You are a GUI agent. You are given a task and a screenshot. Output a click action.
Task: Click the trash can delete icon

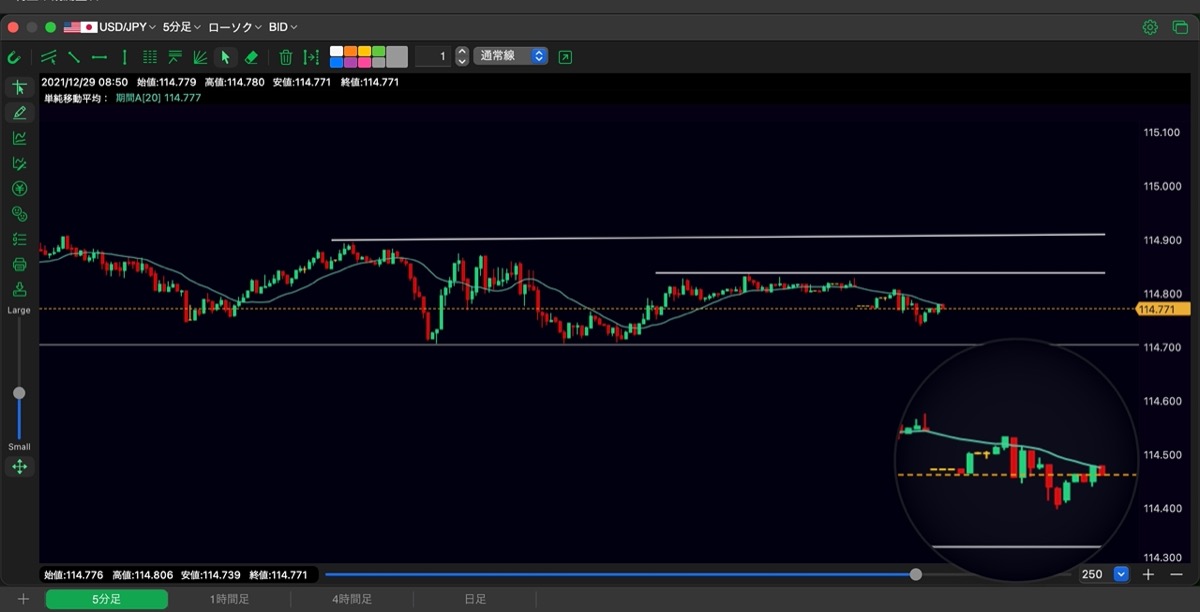pos(286,57)
